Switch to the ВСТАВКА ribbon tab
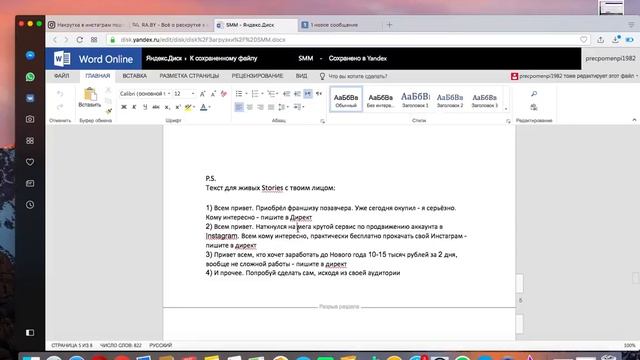Screen dimensions: 640x360 tap(134, 76)
